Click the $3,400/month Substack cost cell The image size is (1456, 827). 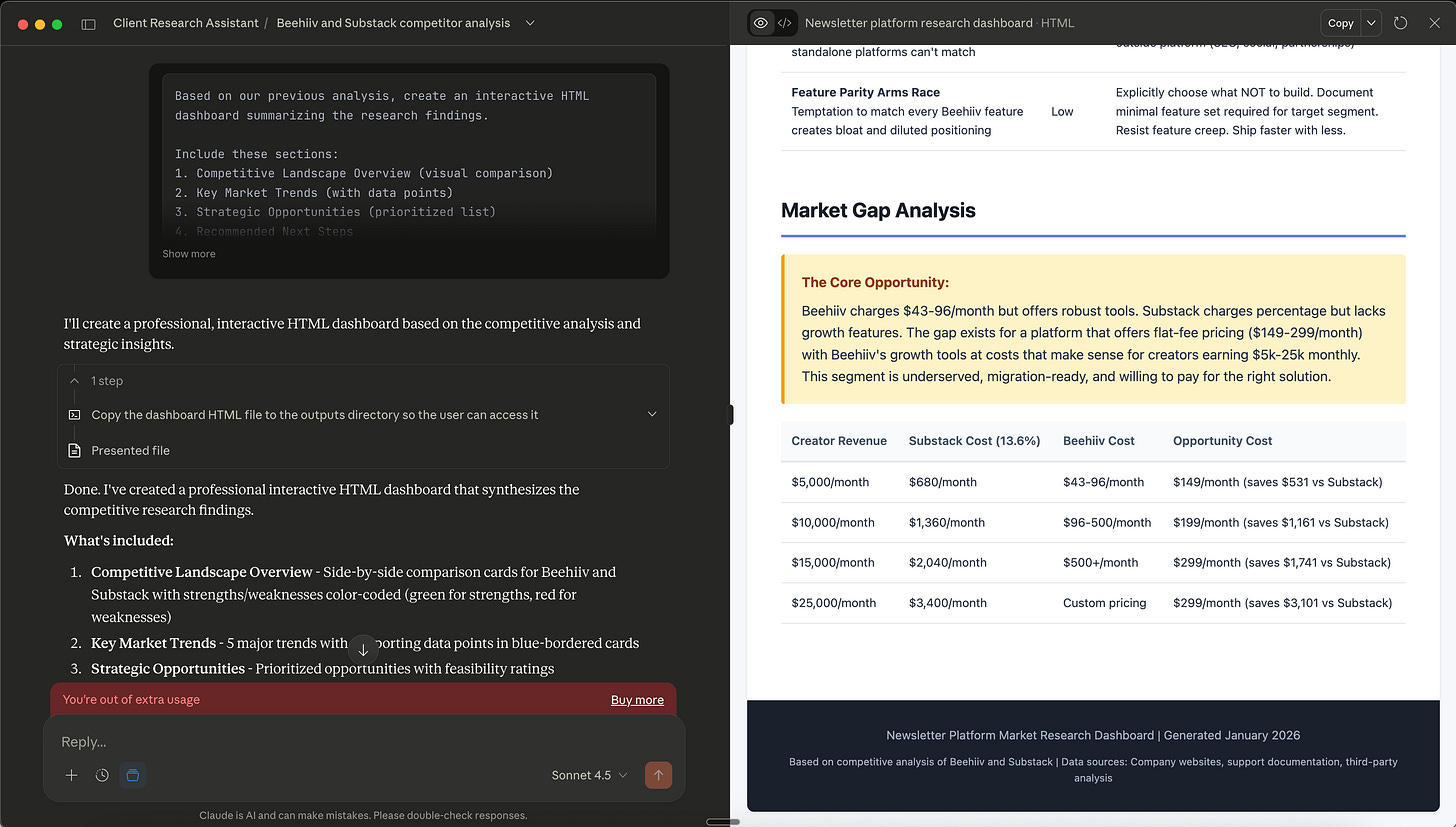pyautogui.click(x=948, y=603)
